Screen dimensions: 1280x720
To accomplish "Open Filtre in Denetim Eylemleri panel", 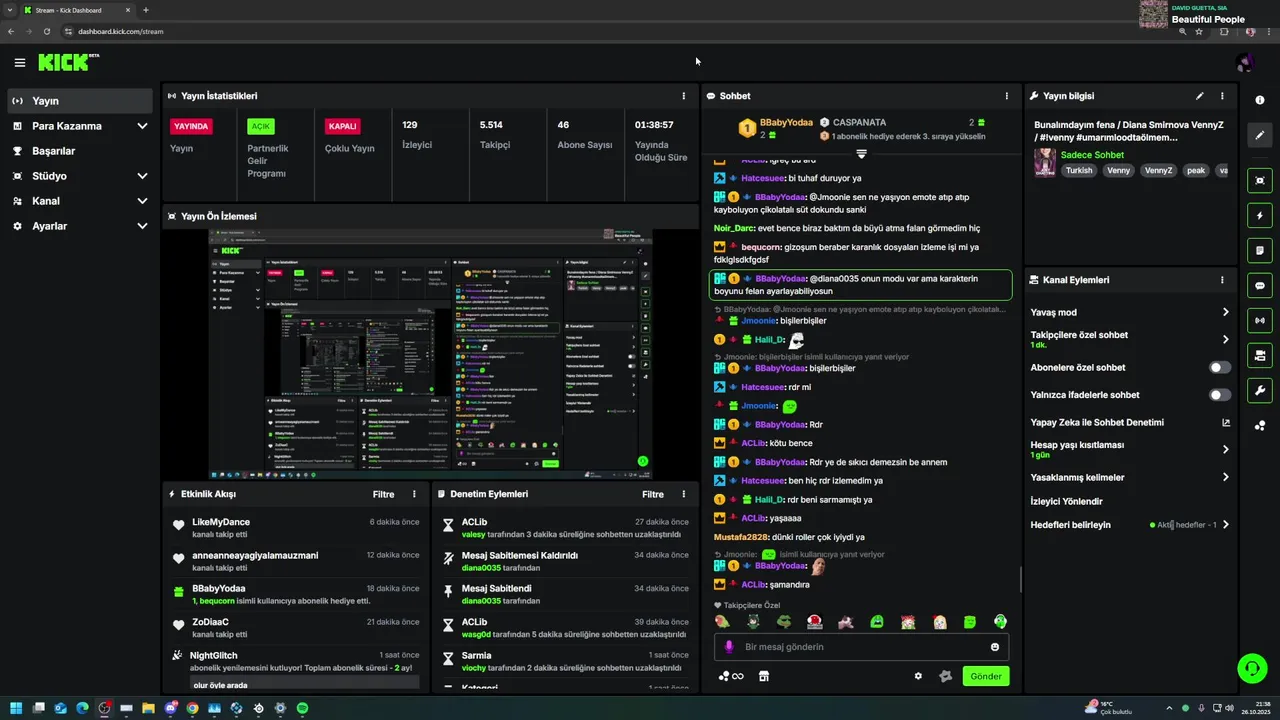I will pyautogui.click(x=653, y=494).
